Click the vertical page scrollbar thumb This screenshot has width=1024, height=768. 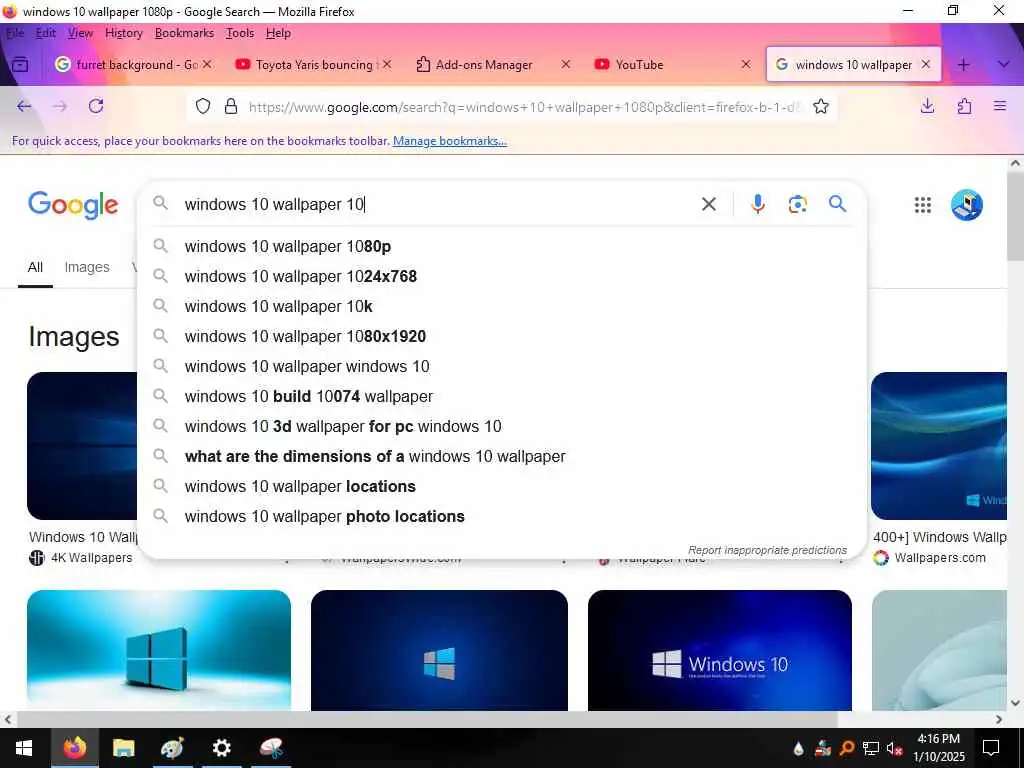1015,217
